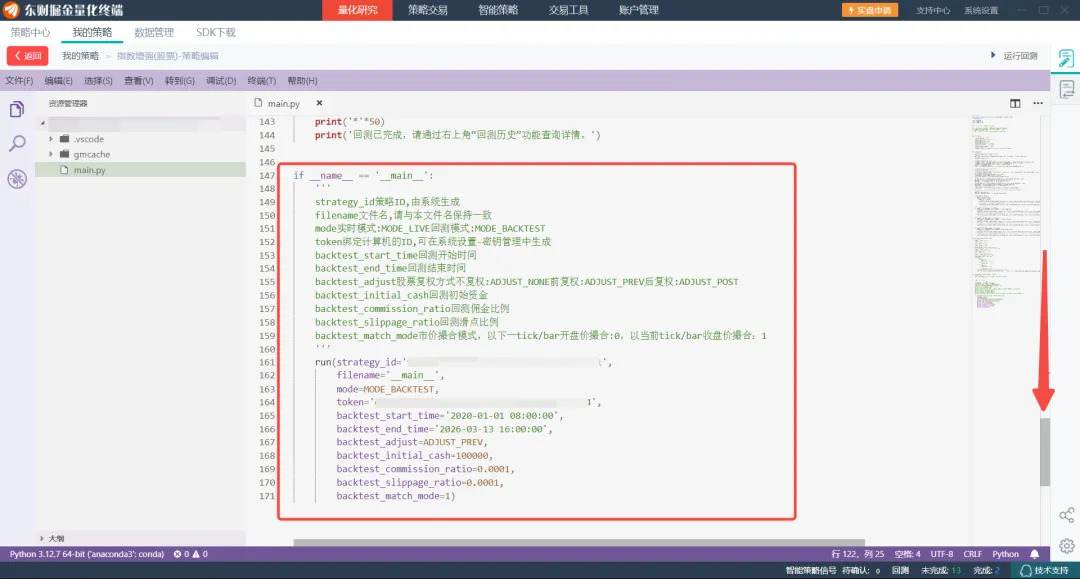Click the top right strategy editor icon
The height and width of the screenshot is (579, 1080).
pos(1066,59)
